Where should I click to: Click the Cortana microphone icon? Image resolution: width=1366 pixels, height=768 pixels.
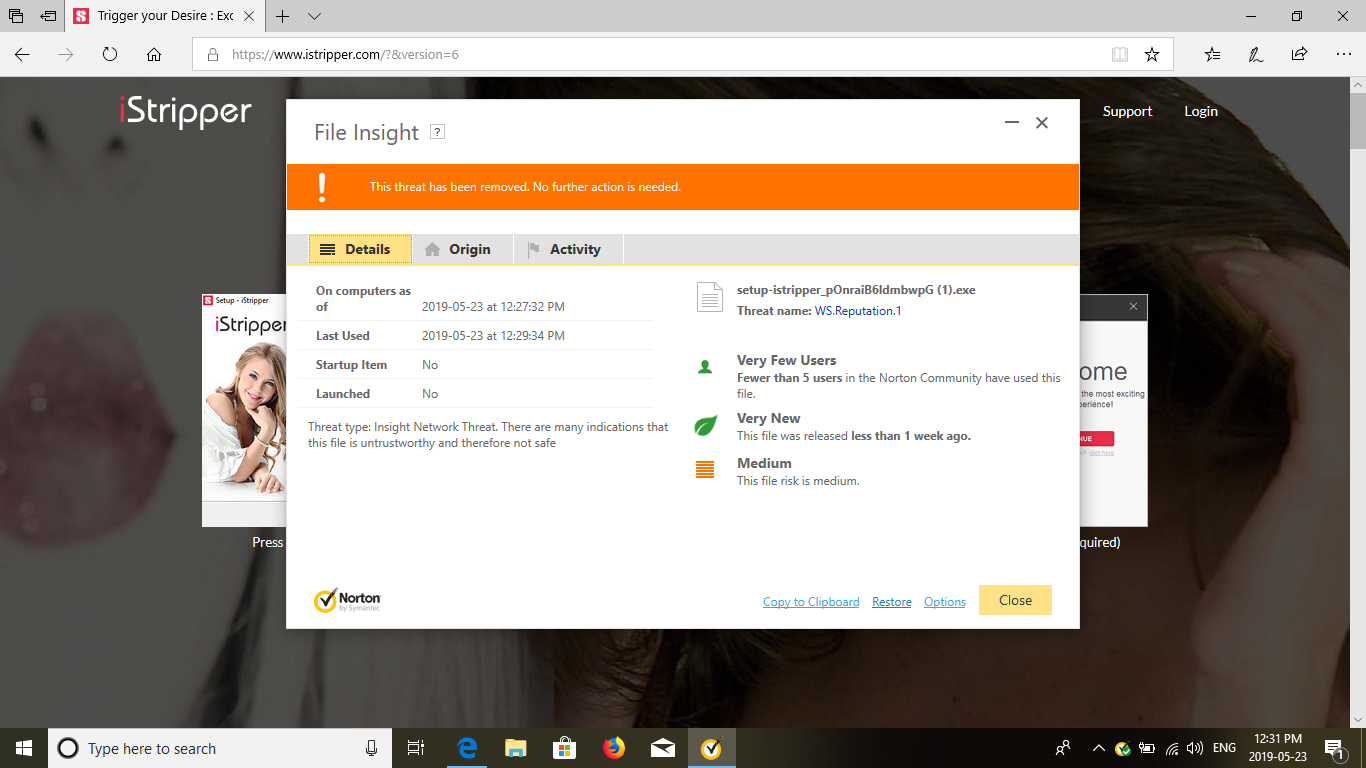pos(371,748)
